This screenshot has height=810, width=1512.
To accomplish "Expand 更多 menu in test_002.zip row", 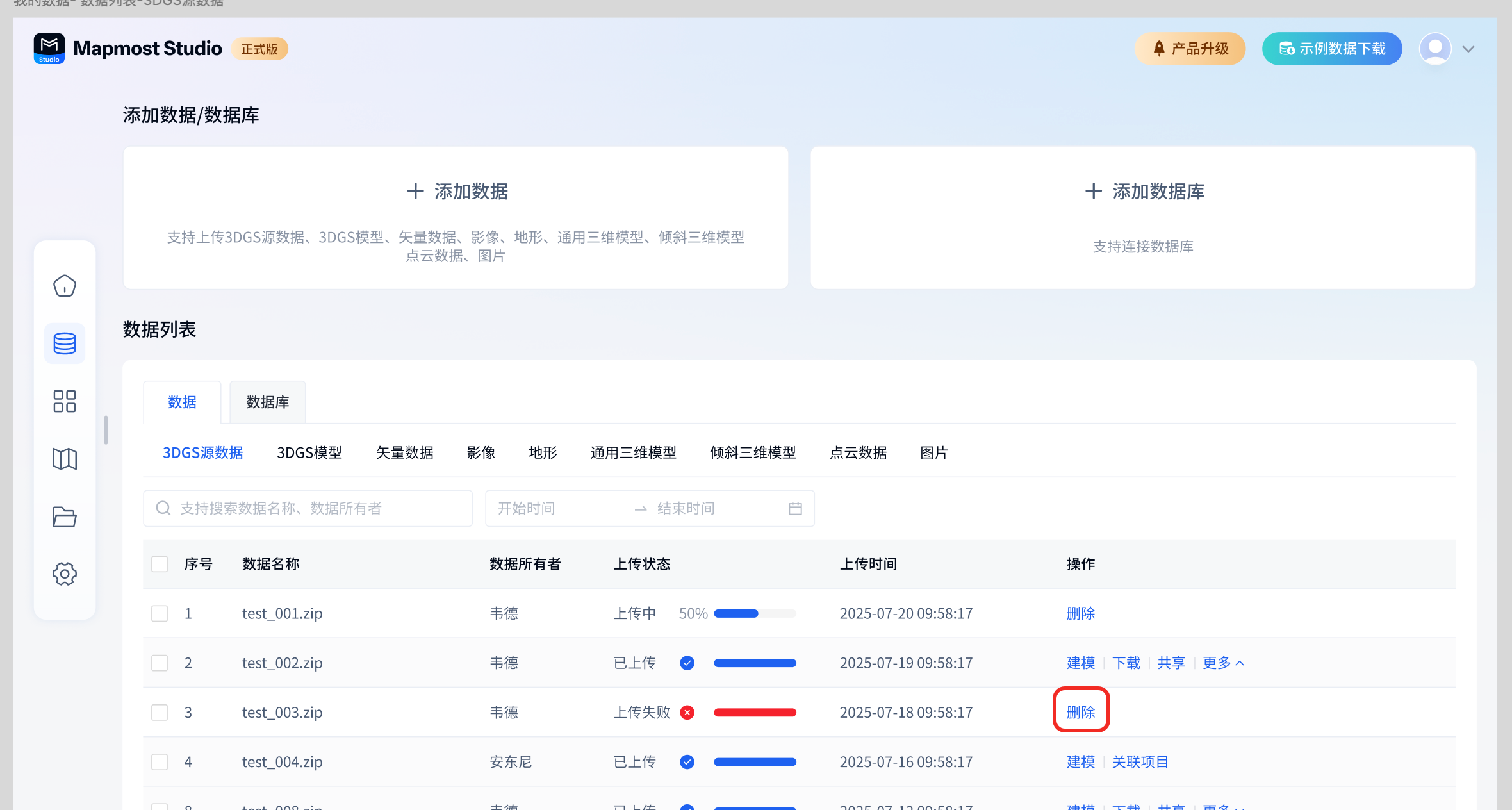I will pos(1222,663).
